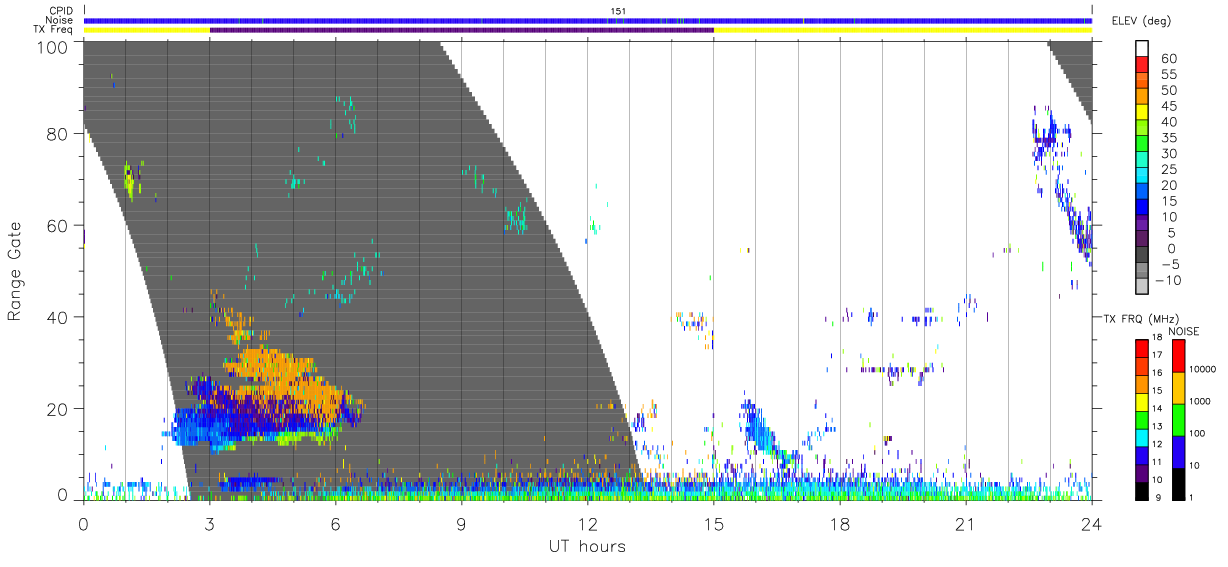Click the red 17–18 TX FRQ colorbar segment
Viewport: 1228px width, 567px height.
coord(1142,349)
